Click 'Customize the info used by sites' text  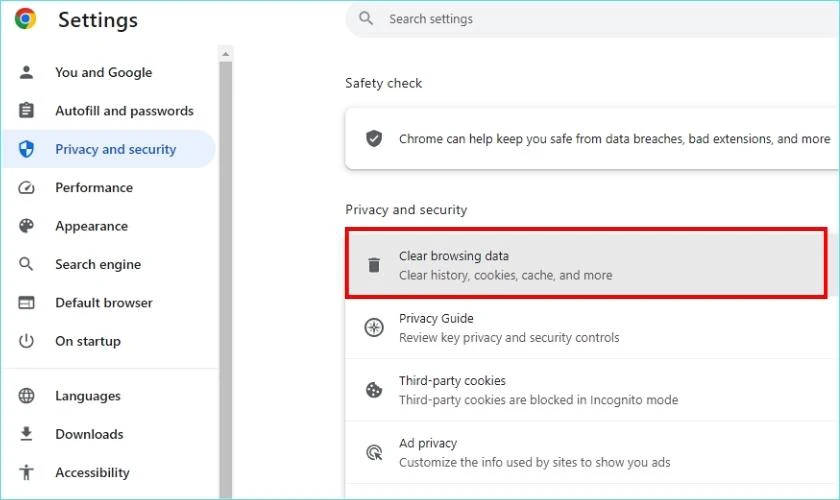click(535, 462)
